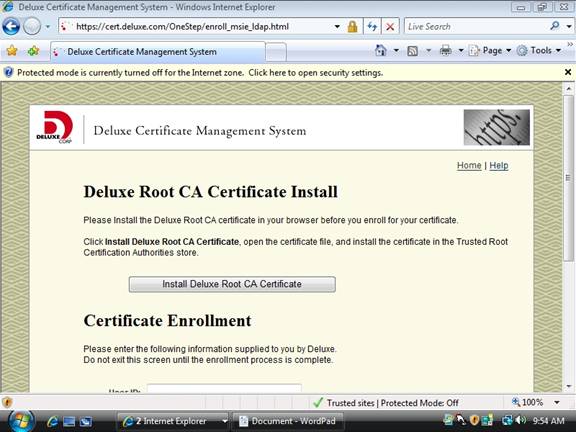Click the RSS Feeds toolbar icon
This screenshot has height=432, width=576.
(x=413, y=51)
